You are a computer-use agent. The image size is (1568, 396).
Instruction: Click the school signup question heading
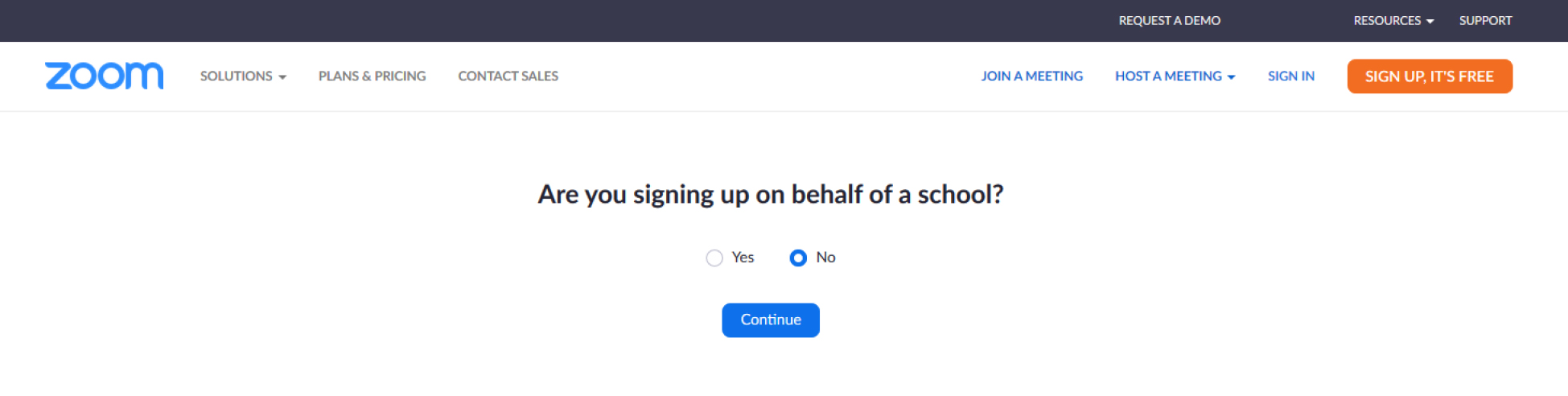point(770,194)
